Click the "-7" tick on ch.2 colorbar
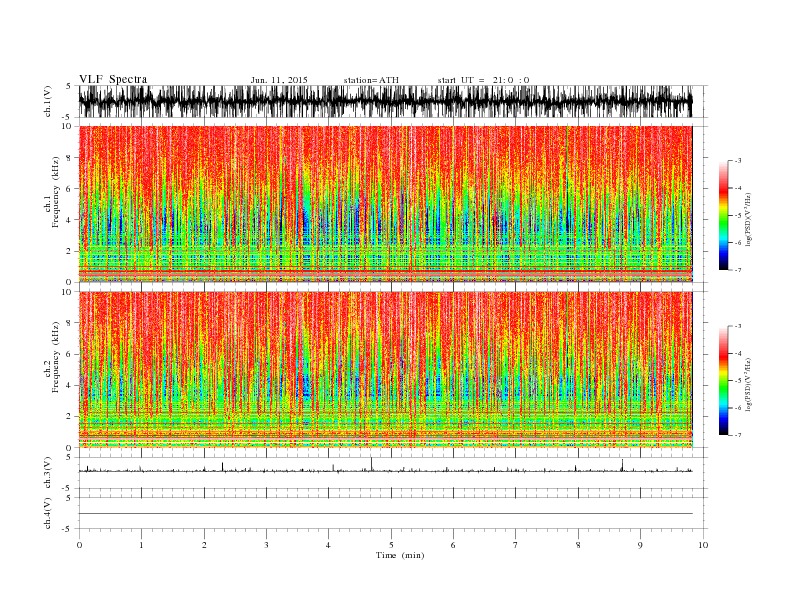This screenshot has width=792, height=612. [x=737, y=435]
